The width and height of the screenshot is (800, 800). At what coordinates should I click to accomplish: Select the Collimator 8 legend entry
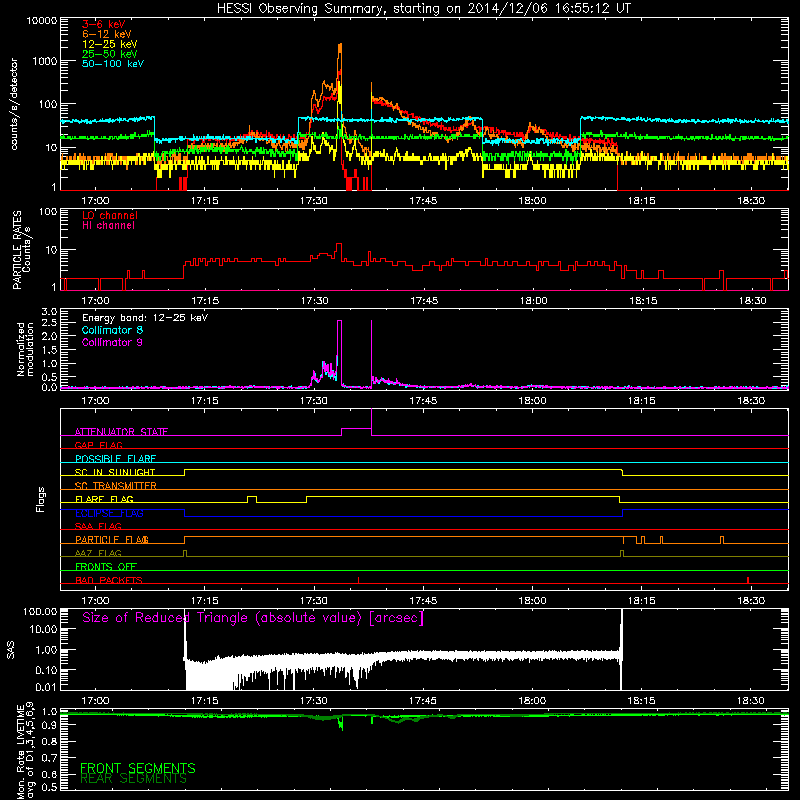[112, 330]
